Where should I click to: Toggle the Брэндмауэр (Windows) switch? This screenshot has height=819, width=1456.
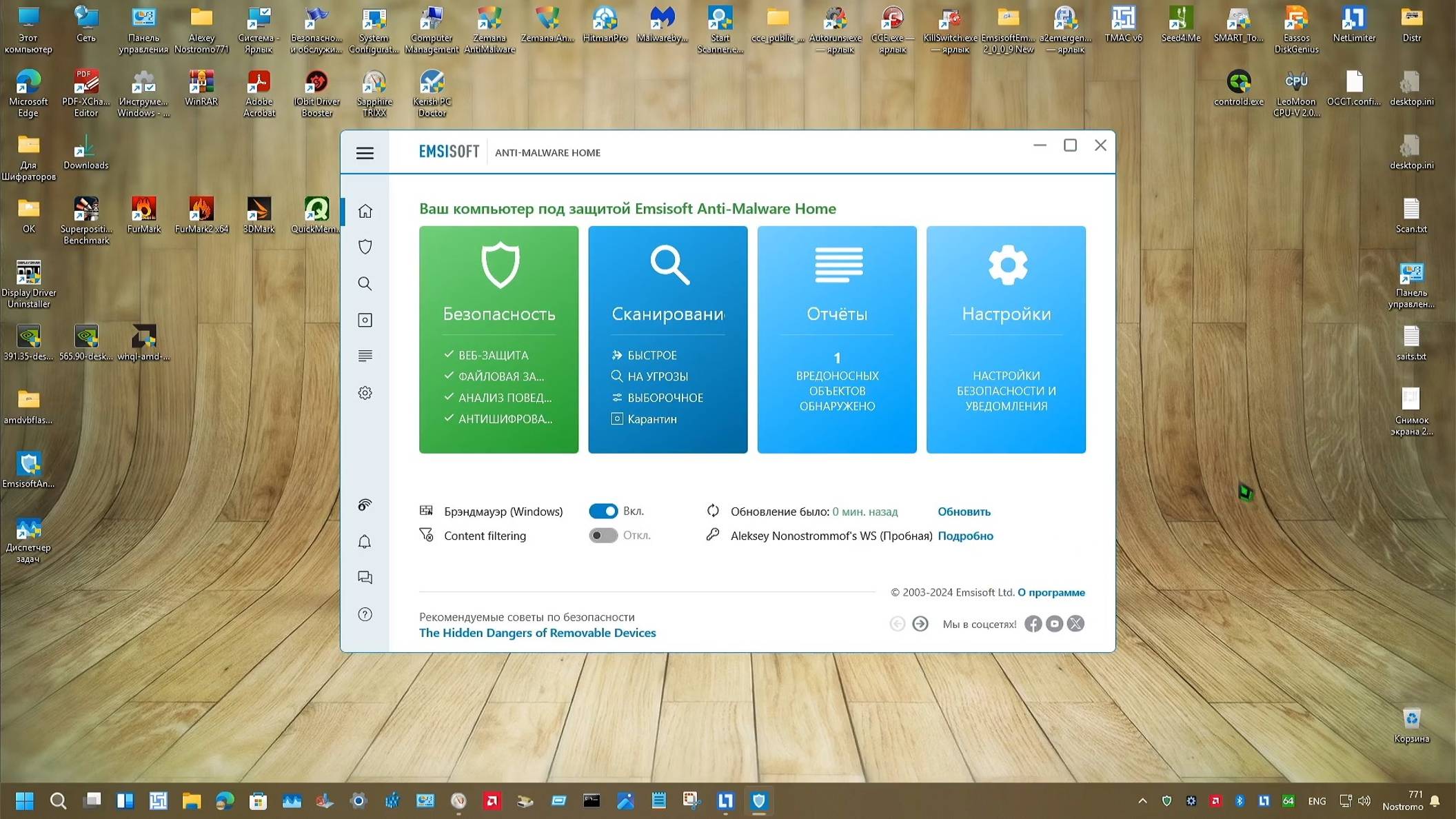point(603,511)
